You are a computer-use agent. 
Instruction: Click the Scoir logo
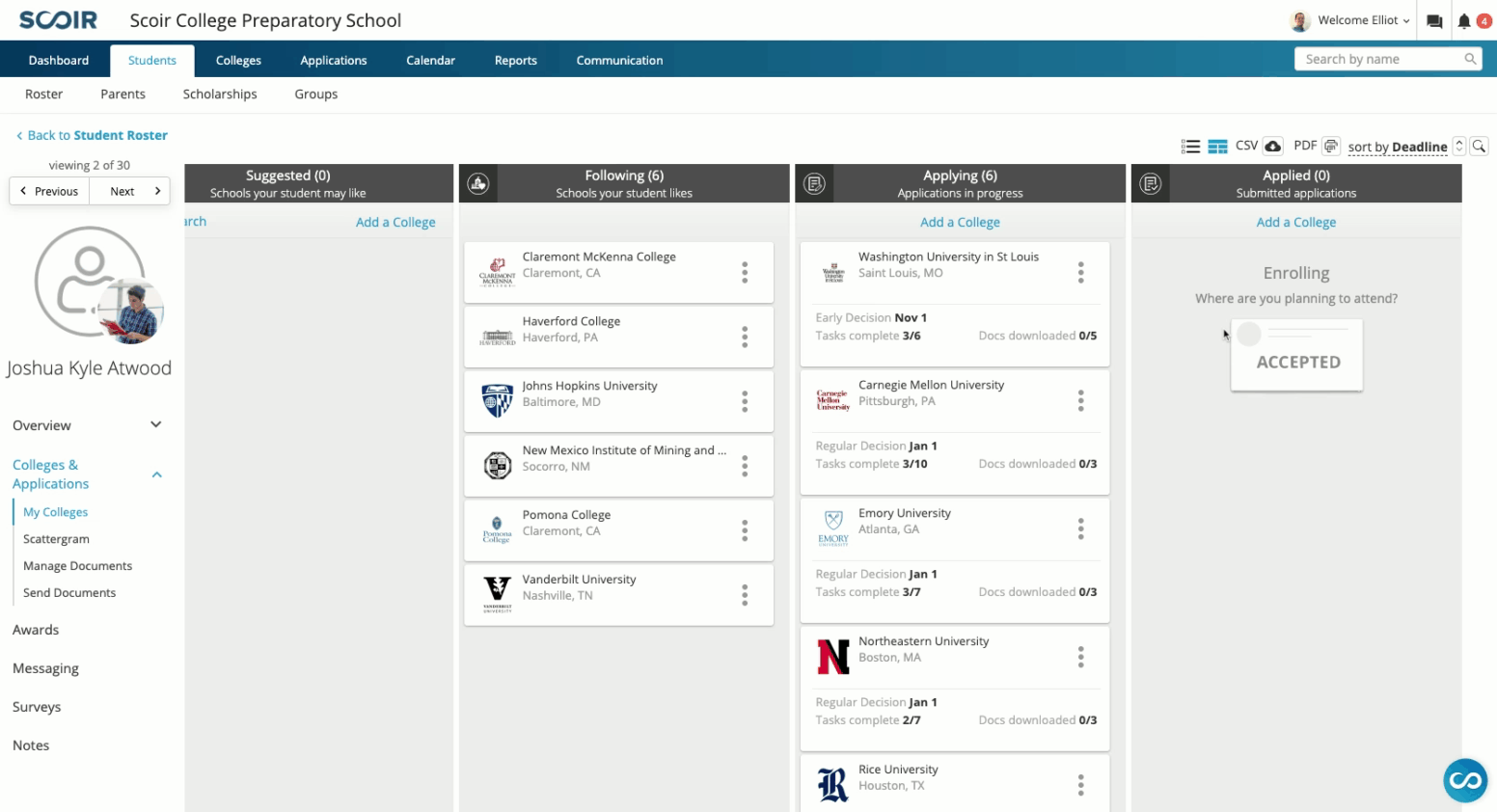point(58,20)
